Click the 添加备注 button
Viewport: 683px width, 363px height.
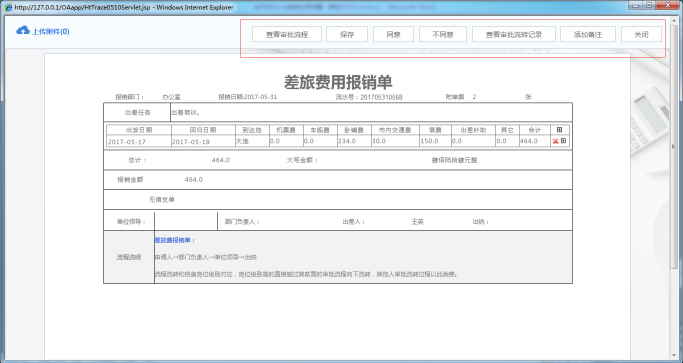[x=588, y=34]
